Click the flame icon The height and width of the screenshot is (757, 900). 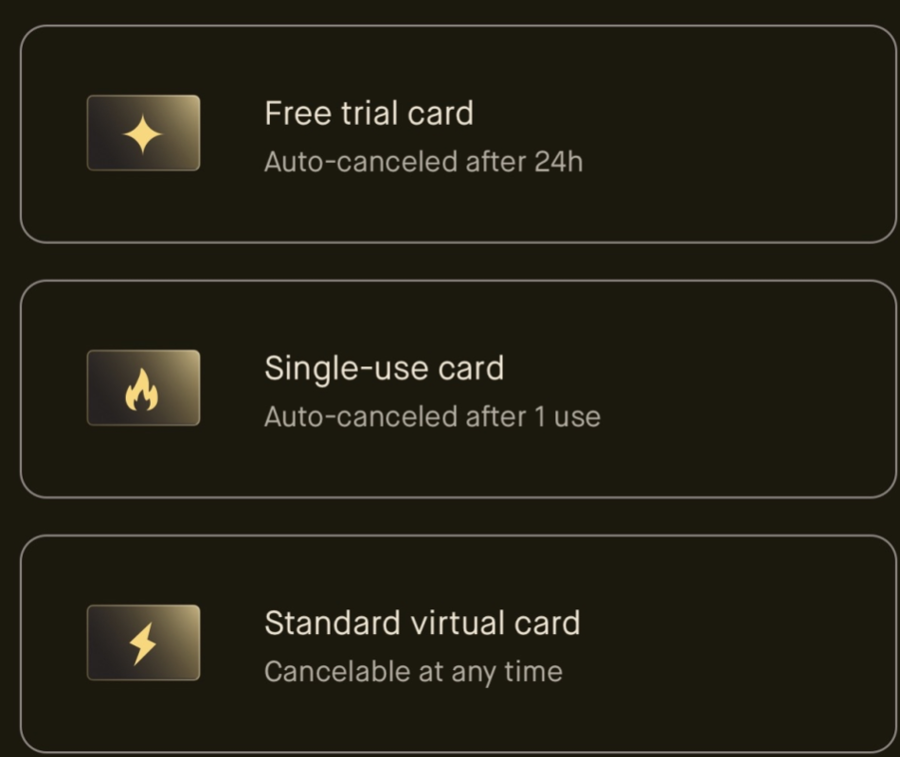pyautogui.click(x=142, y=390)
